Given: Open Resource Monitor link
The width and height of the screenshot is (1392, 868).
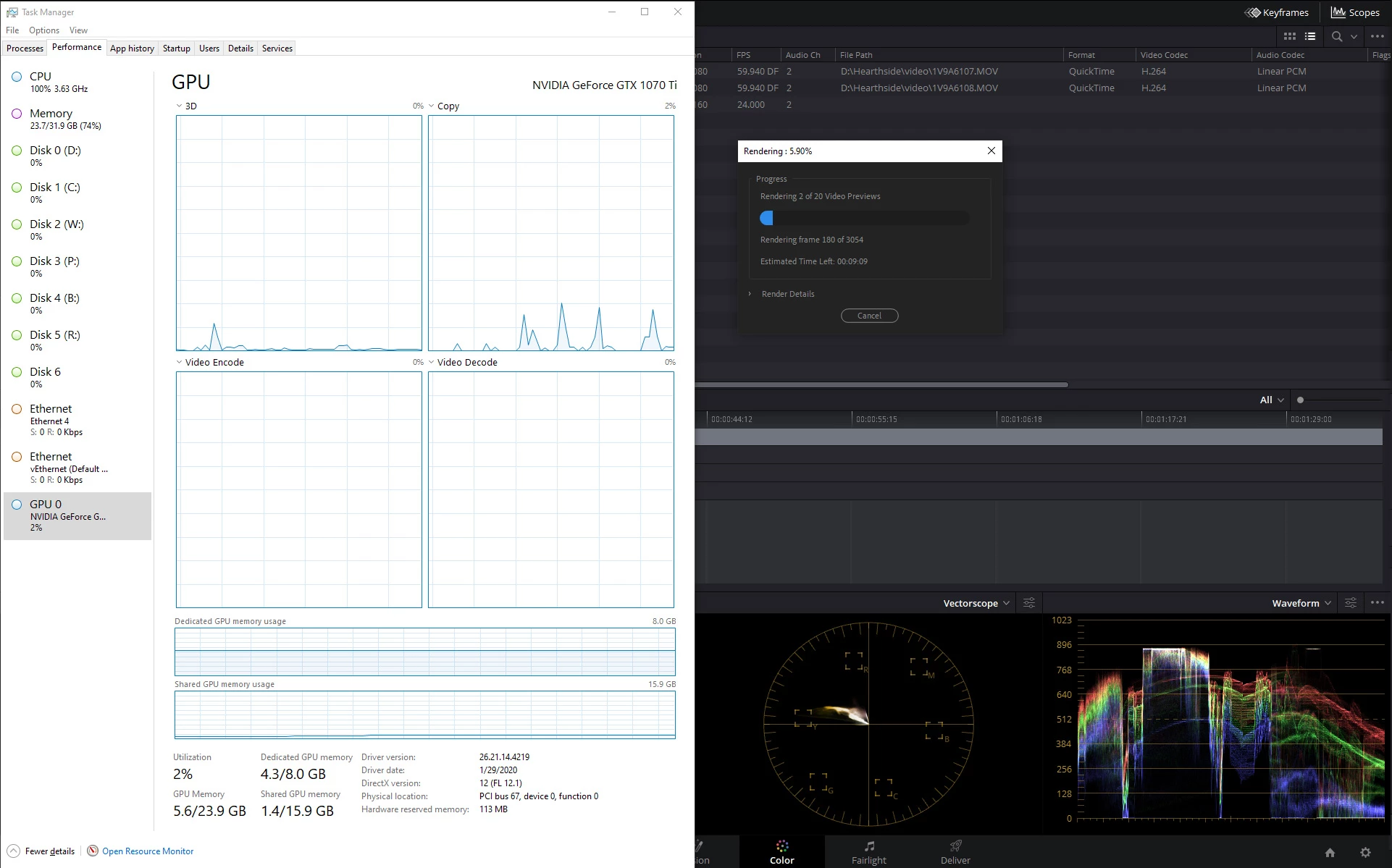Looking at the screenshot, I should coord(147,851).
